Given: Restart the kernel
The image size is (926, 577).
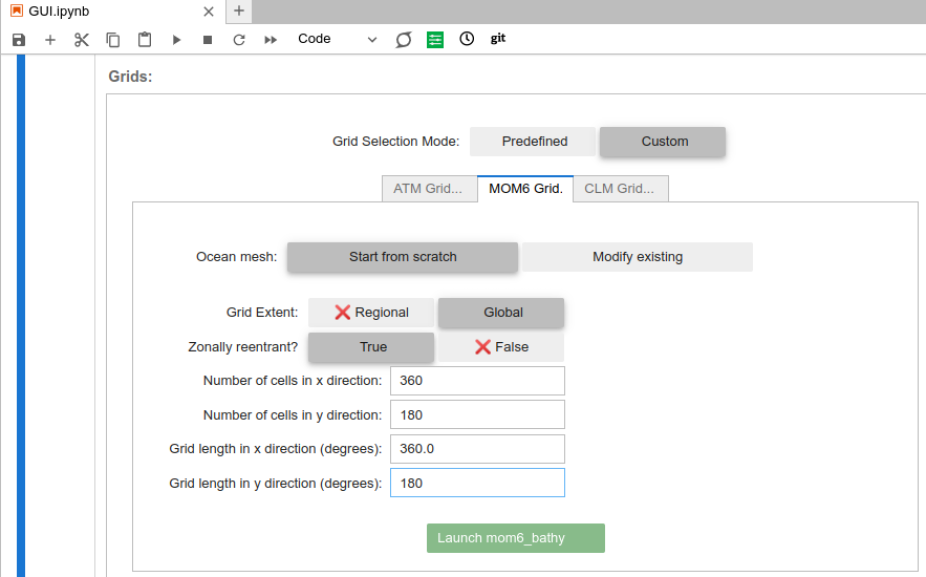Looking at the screenshot, I should tap(239, 40).
